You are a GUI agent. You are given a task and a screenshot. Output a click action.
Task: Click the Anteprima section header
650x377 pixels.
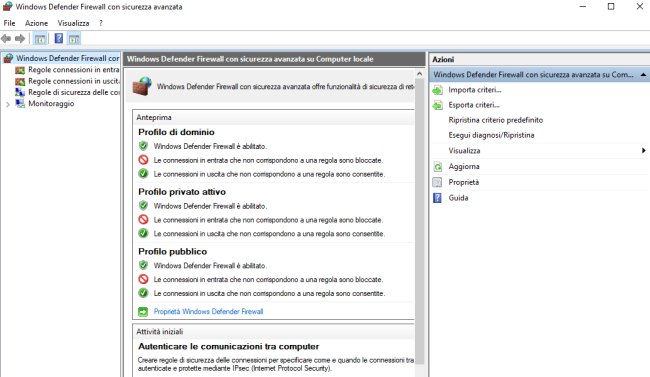coord(274,117)
